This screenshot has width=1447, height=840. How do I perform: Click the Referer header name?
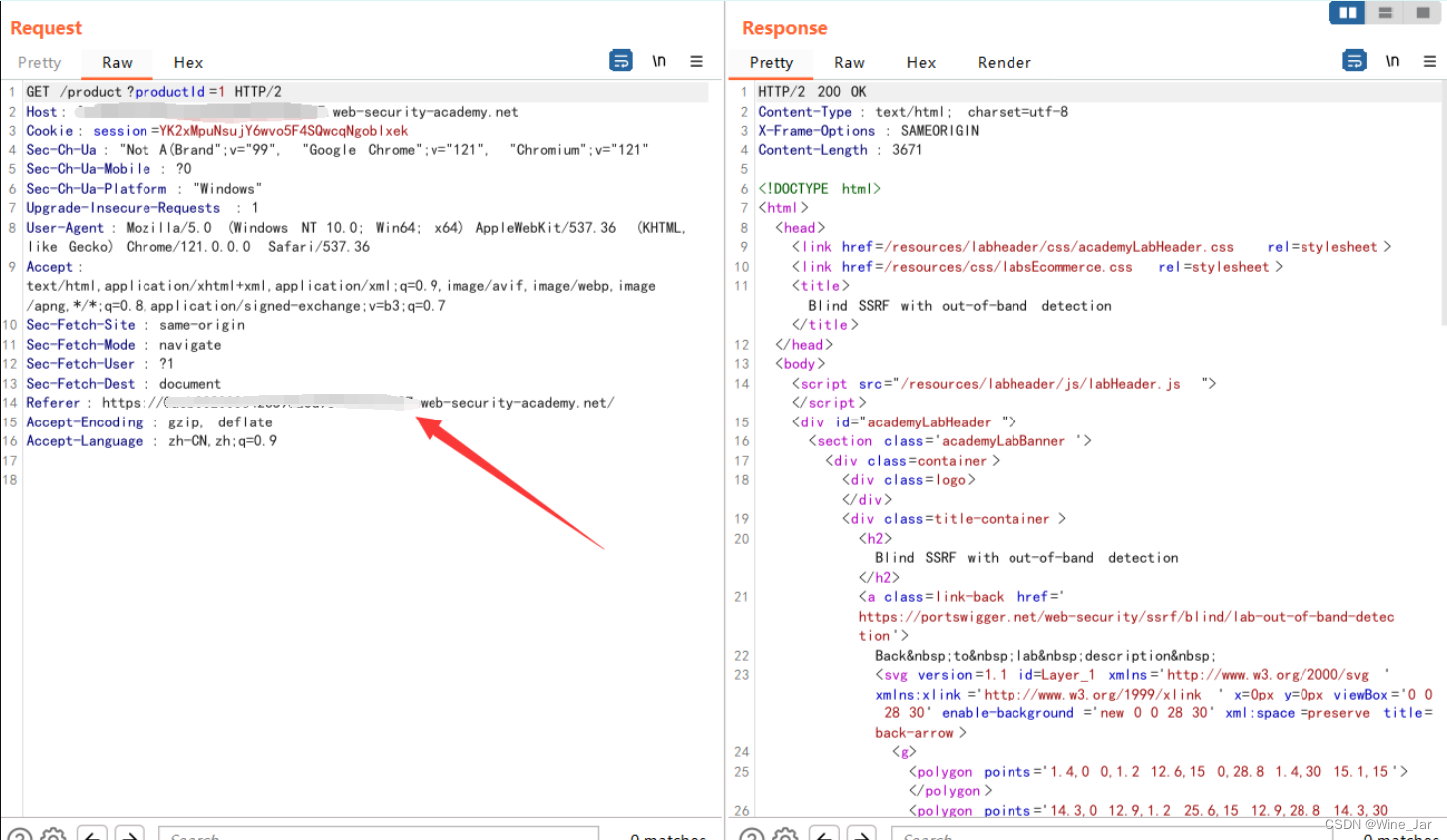[53, 403]
